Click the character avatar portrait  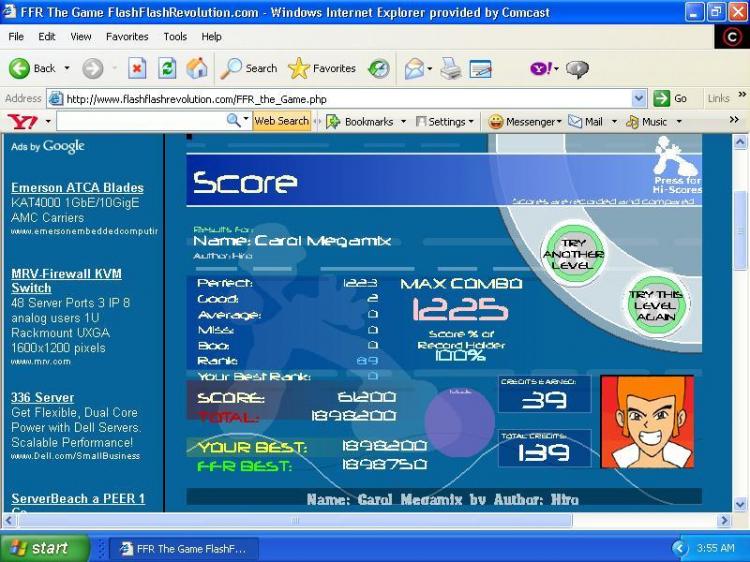[x=647, y=421]
